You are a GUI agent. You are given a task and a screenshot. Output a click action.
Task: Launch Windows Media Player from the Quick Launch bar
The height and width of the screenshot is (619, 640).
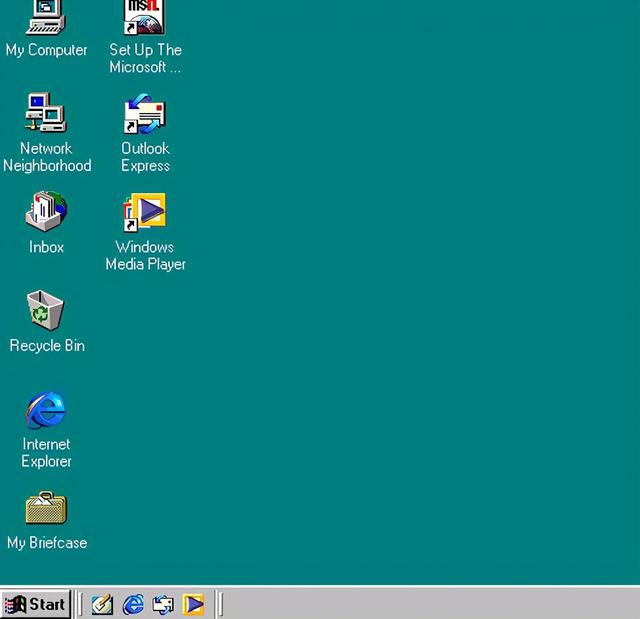pyautogui.click(x=193, y=604)
